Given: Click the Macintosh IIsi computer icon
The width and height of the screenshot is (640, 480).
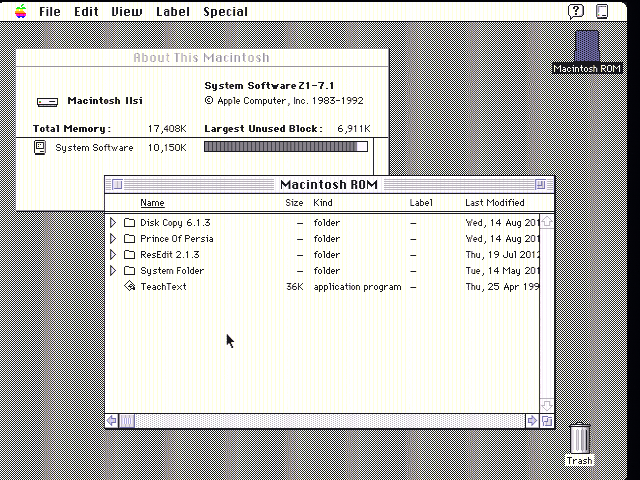Looking at the screenshot, I should [x=47, y=102].
